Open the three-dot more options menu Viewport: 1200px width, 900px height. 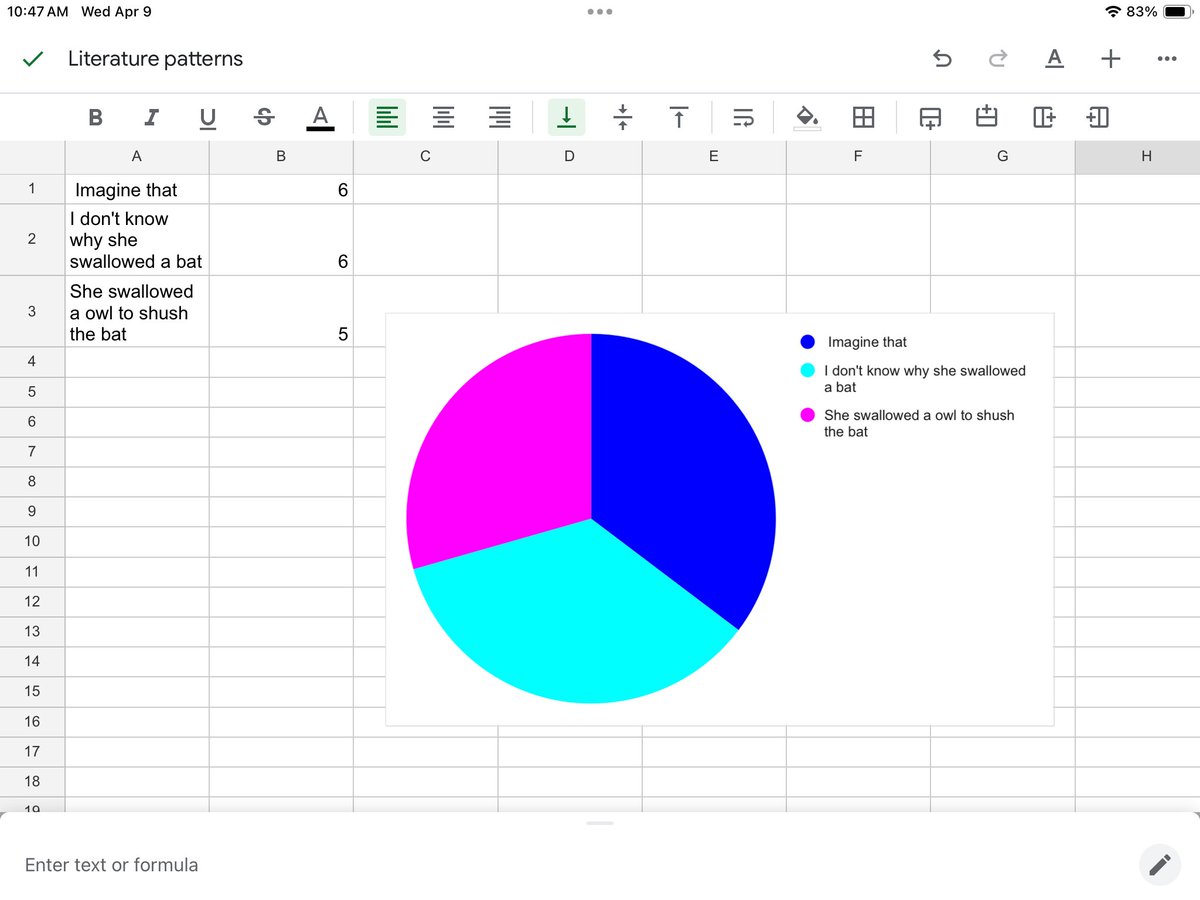1166,59
